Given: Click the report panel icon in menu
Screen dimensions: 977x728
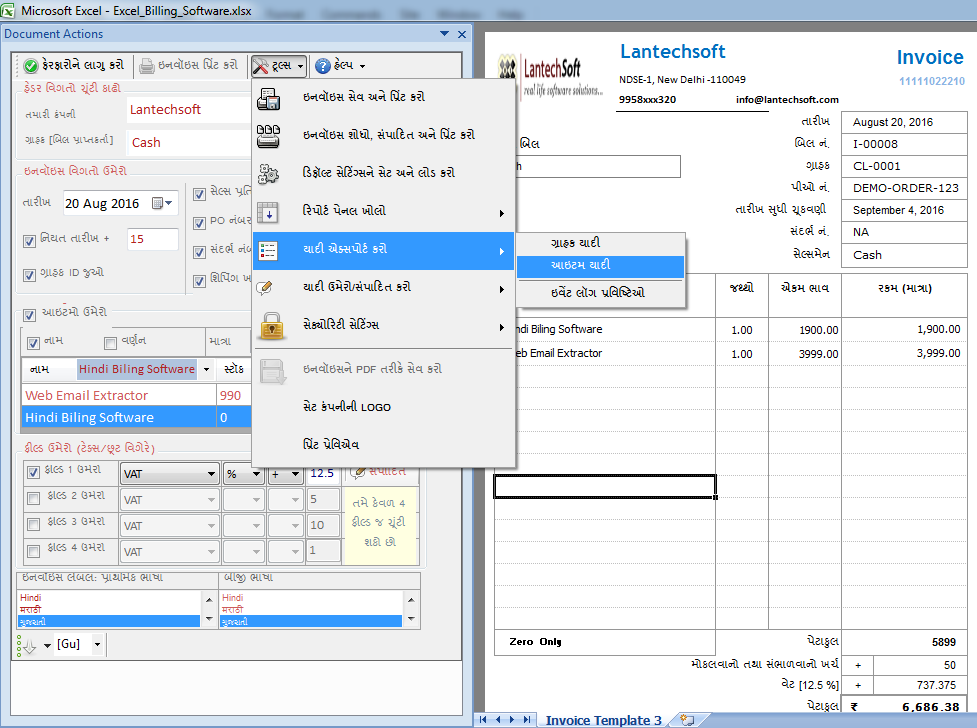Looking at the screenshot, I should pyautogui.click(x=269, y=213).
